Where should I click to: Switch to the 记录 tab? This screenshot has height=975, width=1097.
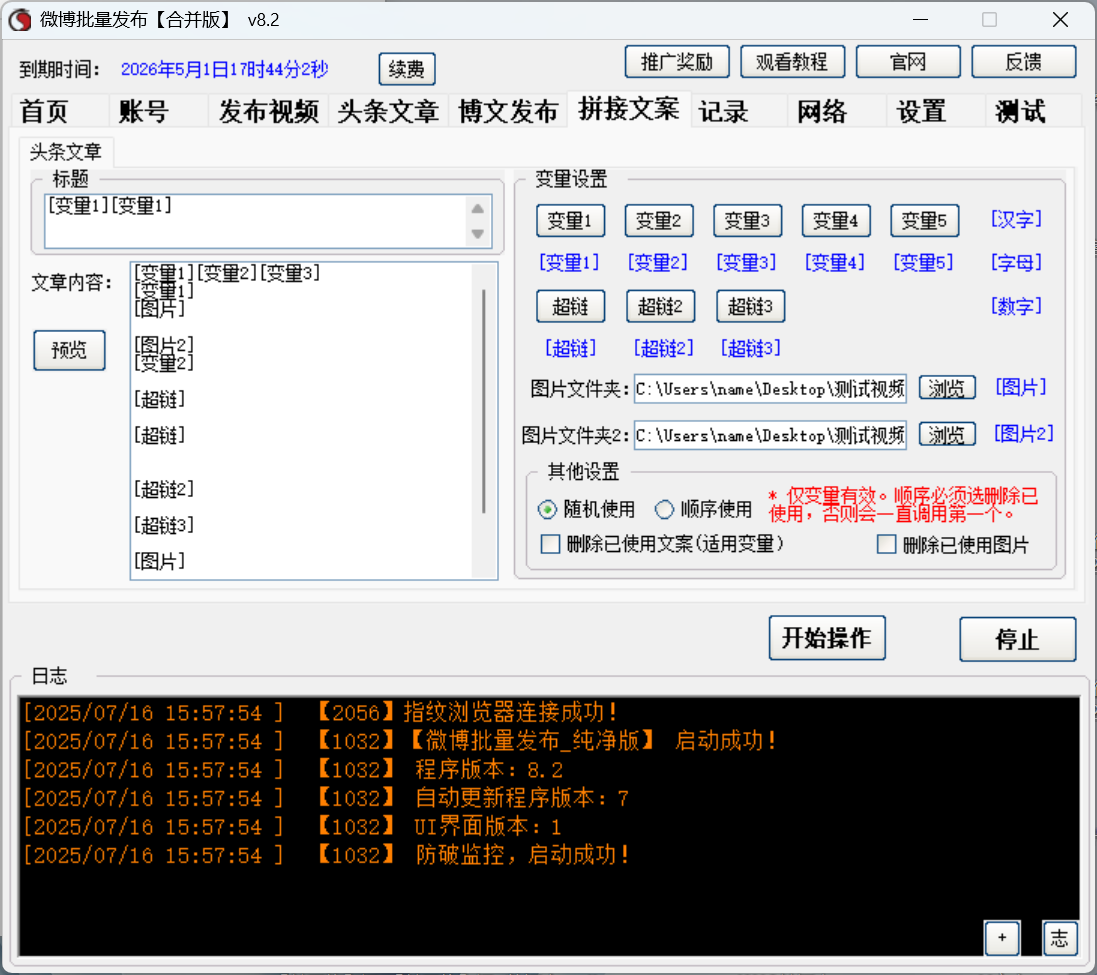click(723, 111)
